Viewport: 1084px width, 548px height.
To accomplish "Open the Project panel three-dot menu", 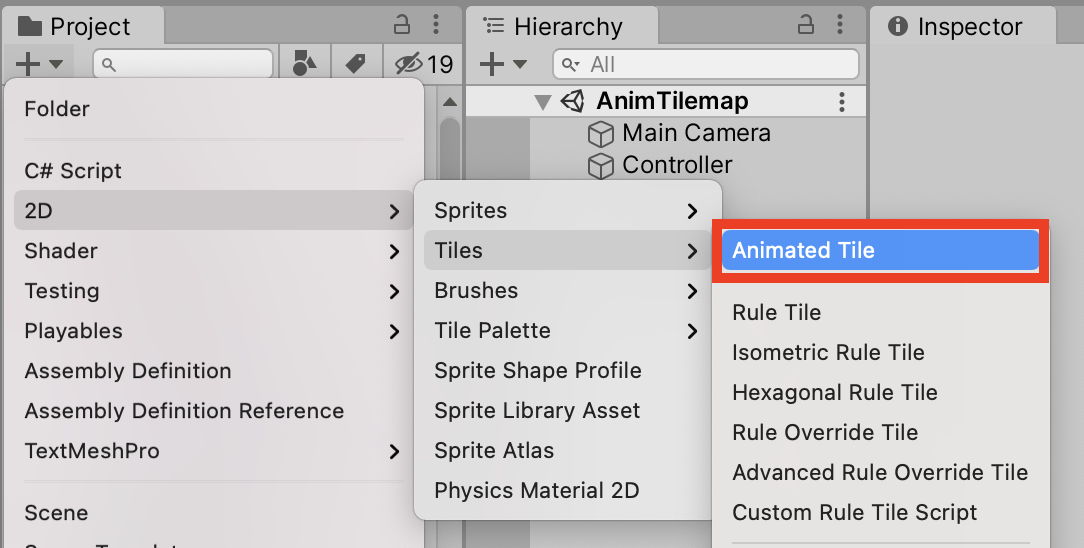I will coord(436,24).
